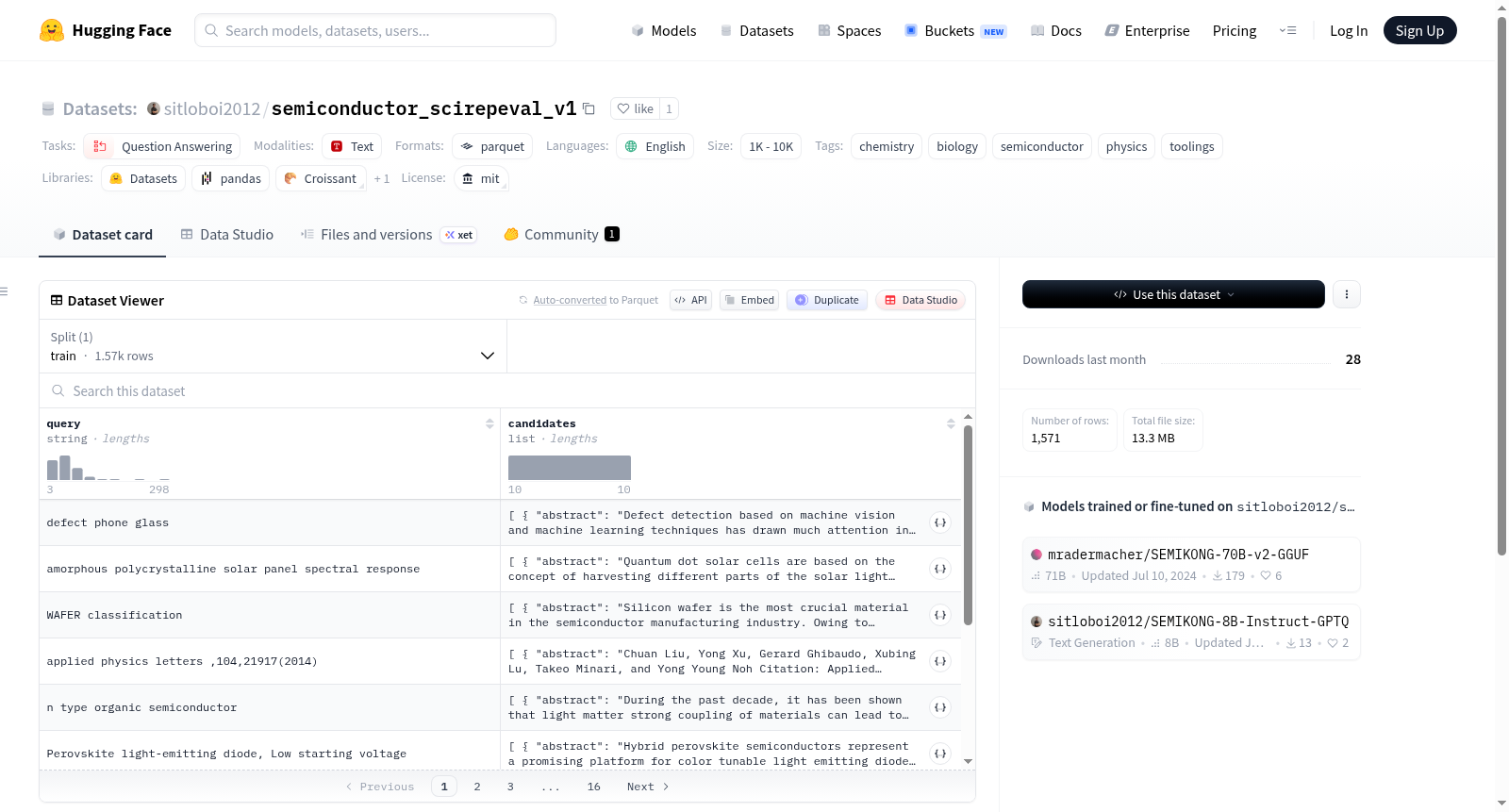
Task: Sort by the candidates column
Action: 951,423
